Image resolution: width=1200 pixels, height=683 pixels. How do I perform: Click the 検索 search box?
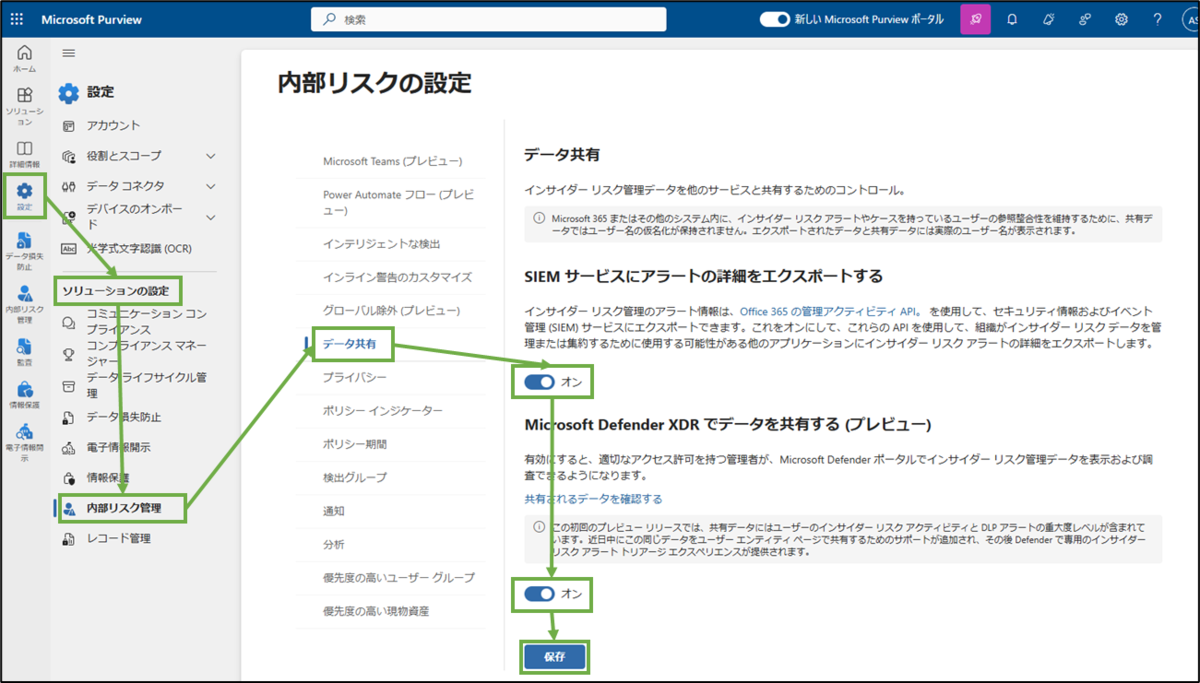488,19
